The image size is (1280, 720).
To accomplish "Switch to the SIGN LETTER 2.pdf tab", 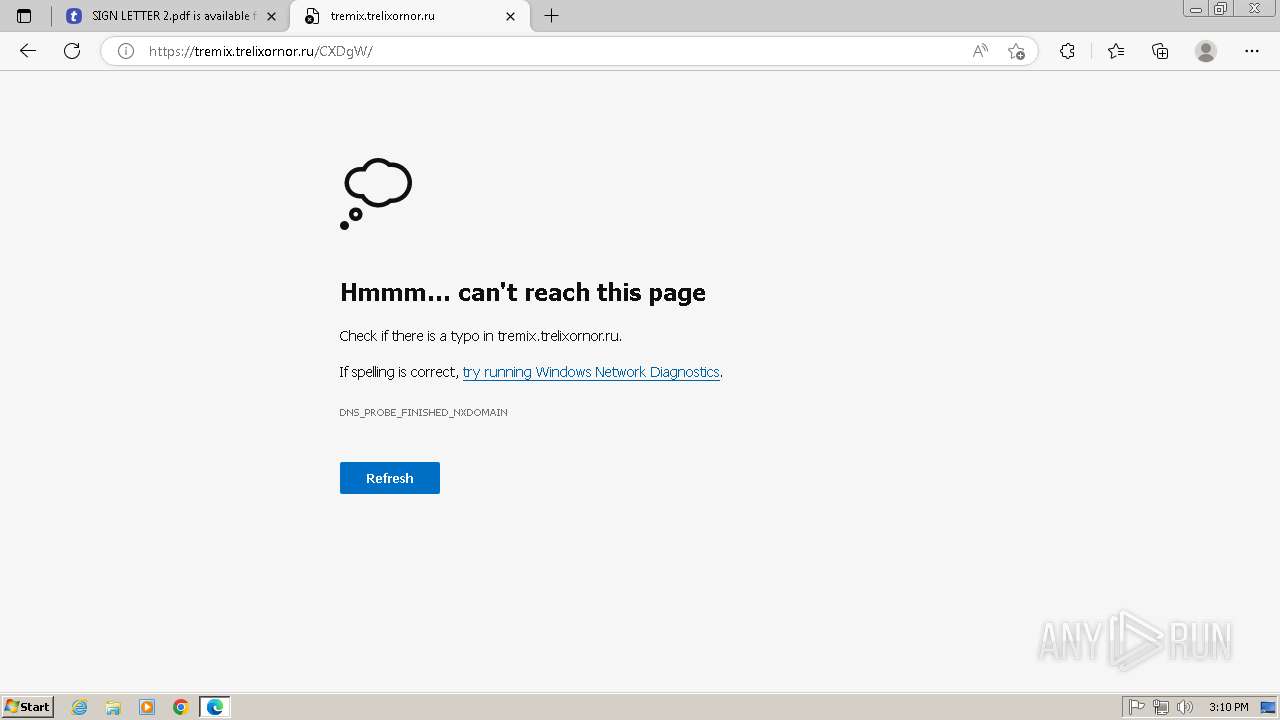I will [x=170, y=16].
